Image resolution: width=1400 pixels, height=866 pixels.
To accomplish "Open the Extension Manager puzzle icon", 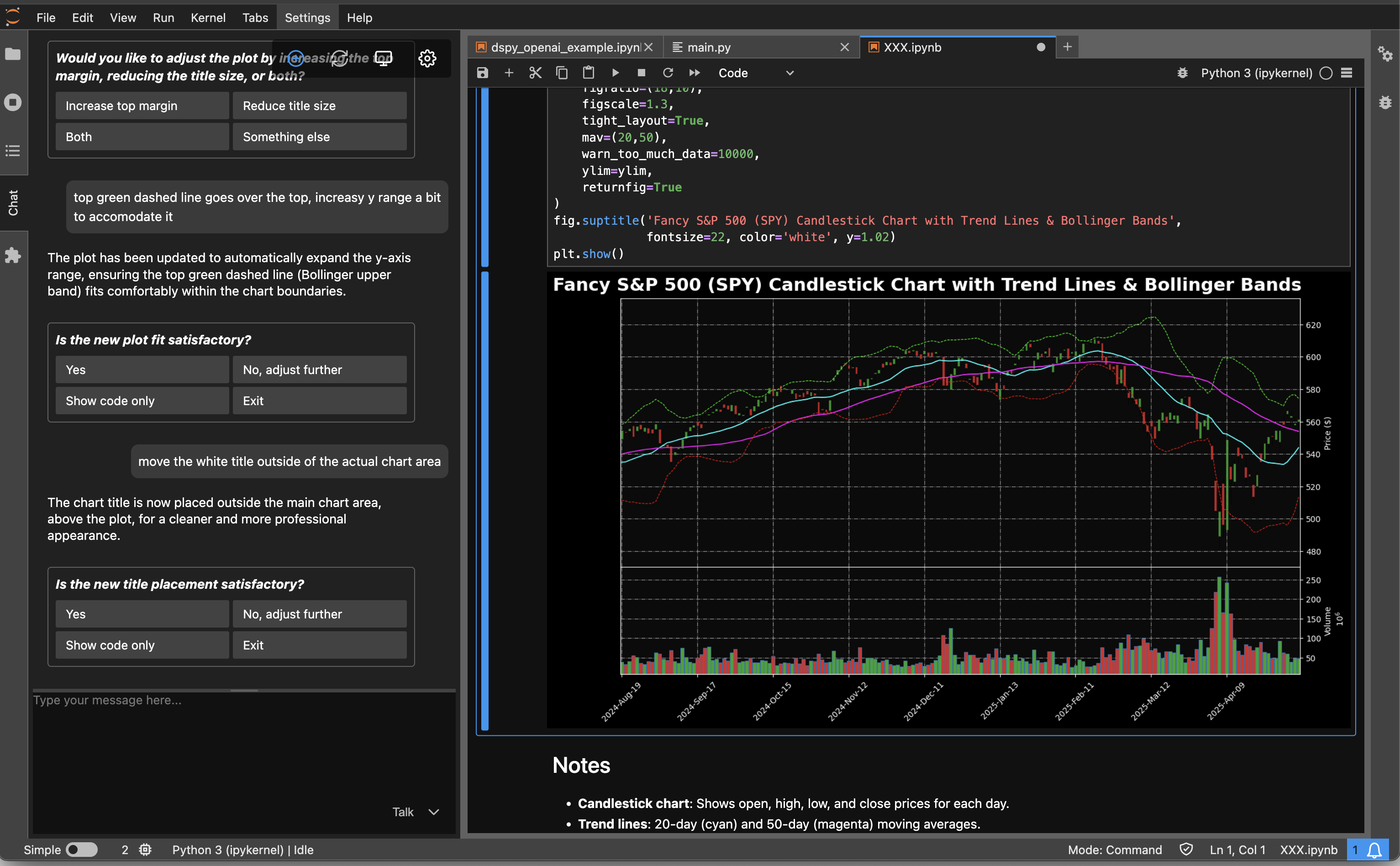I will click(x=13, y=255).
